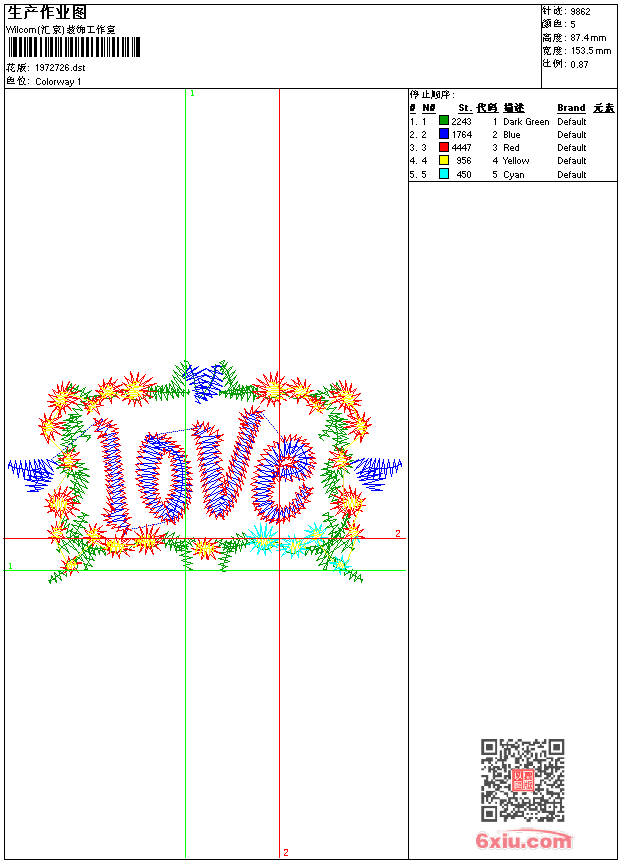Click the file name 1972726.dst
This screenshot has width=620, height=860.
(x=60, y=67)
